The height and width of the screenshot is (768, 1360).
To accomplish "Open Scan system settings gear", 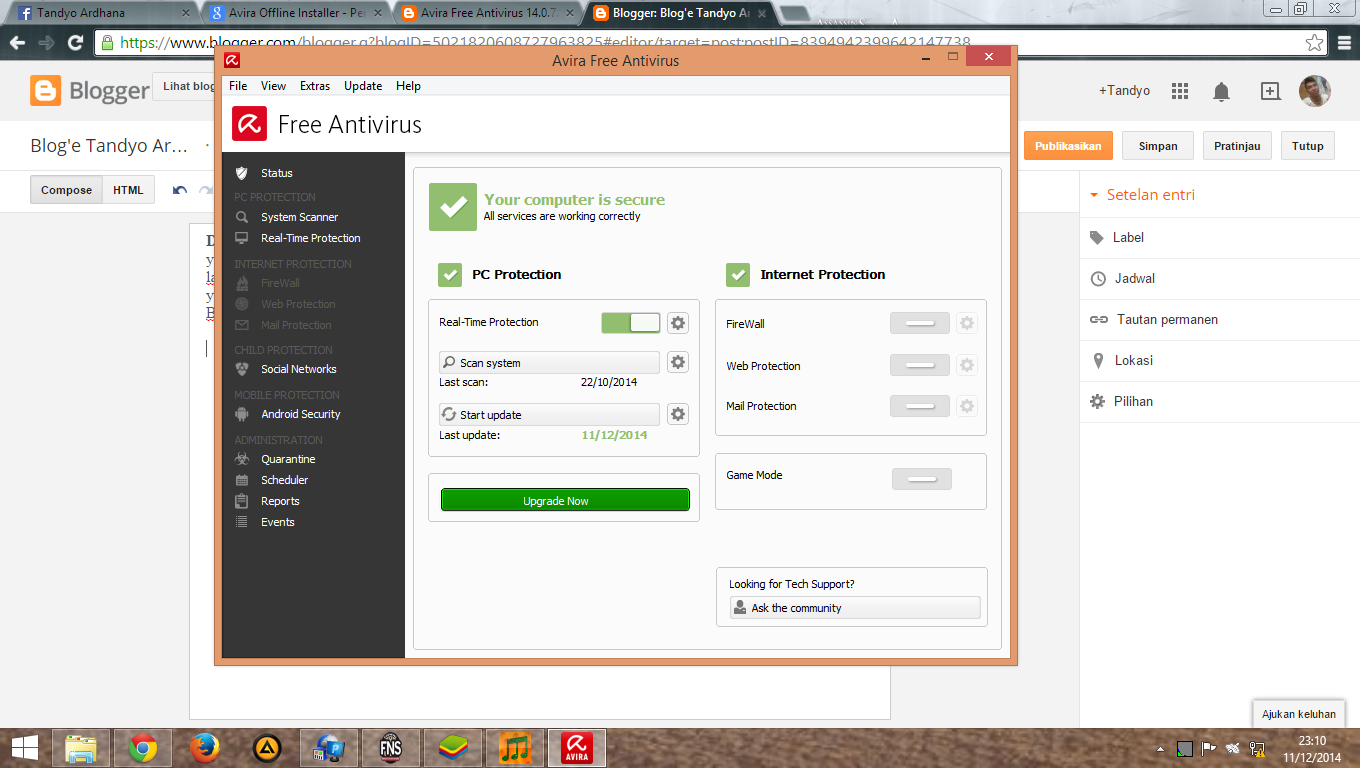I will (678, 362).
